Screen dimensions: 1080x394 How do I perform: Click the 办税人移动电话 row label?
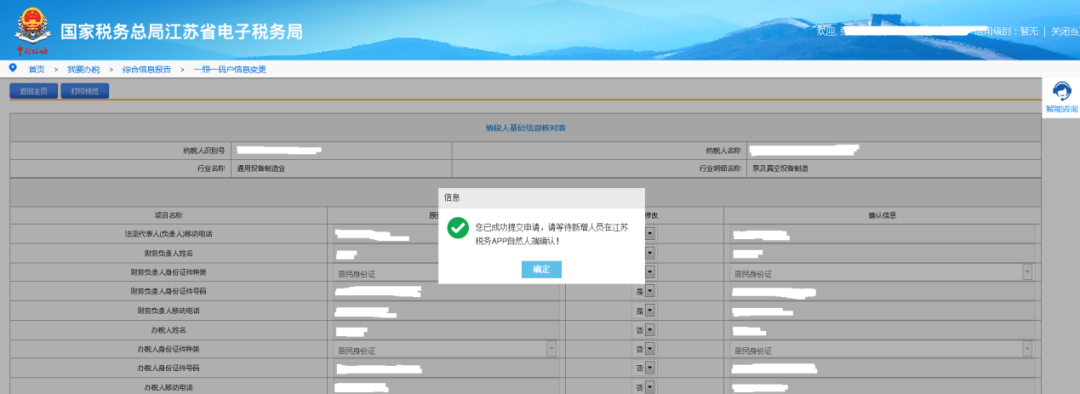[x=169, y=388]
